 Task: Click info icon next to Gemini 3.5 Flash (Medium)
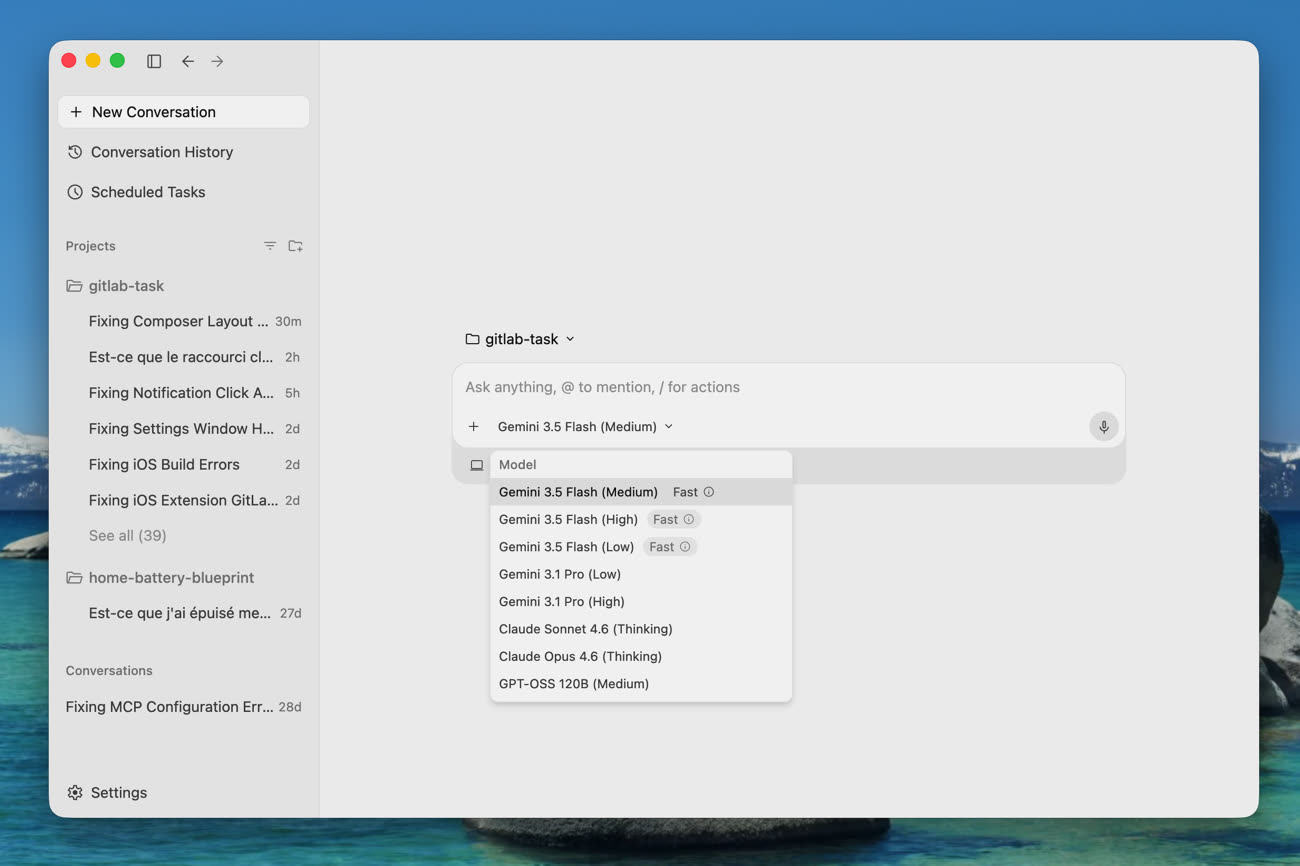coord(709,492)
